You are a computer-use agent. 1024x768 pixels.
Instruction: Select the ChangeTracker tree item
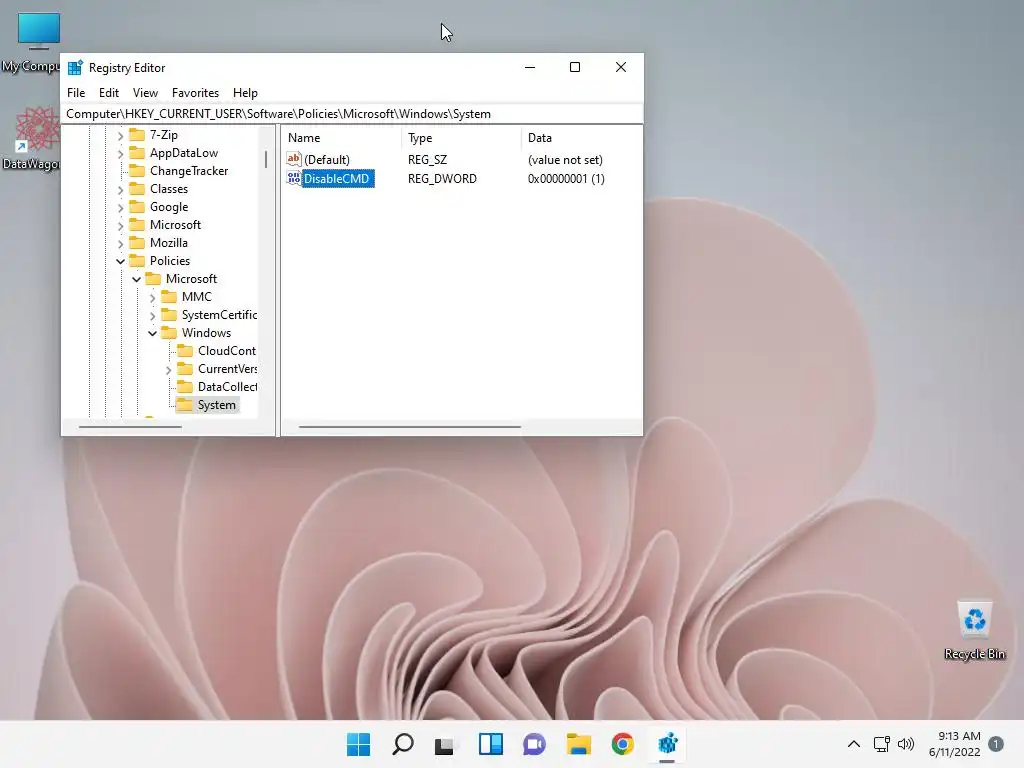pyautogui.click(x=189, y=170)
